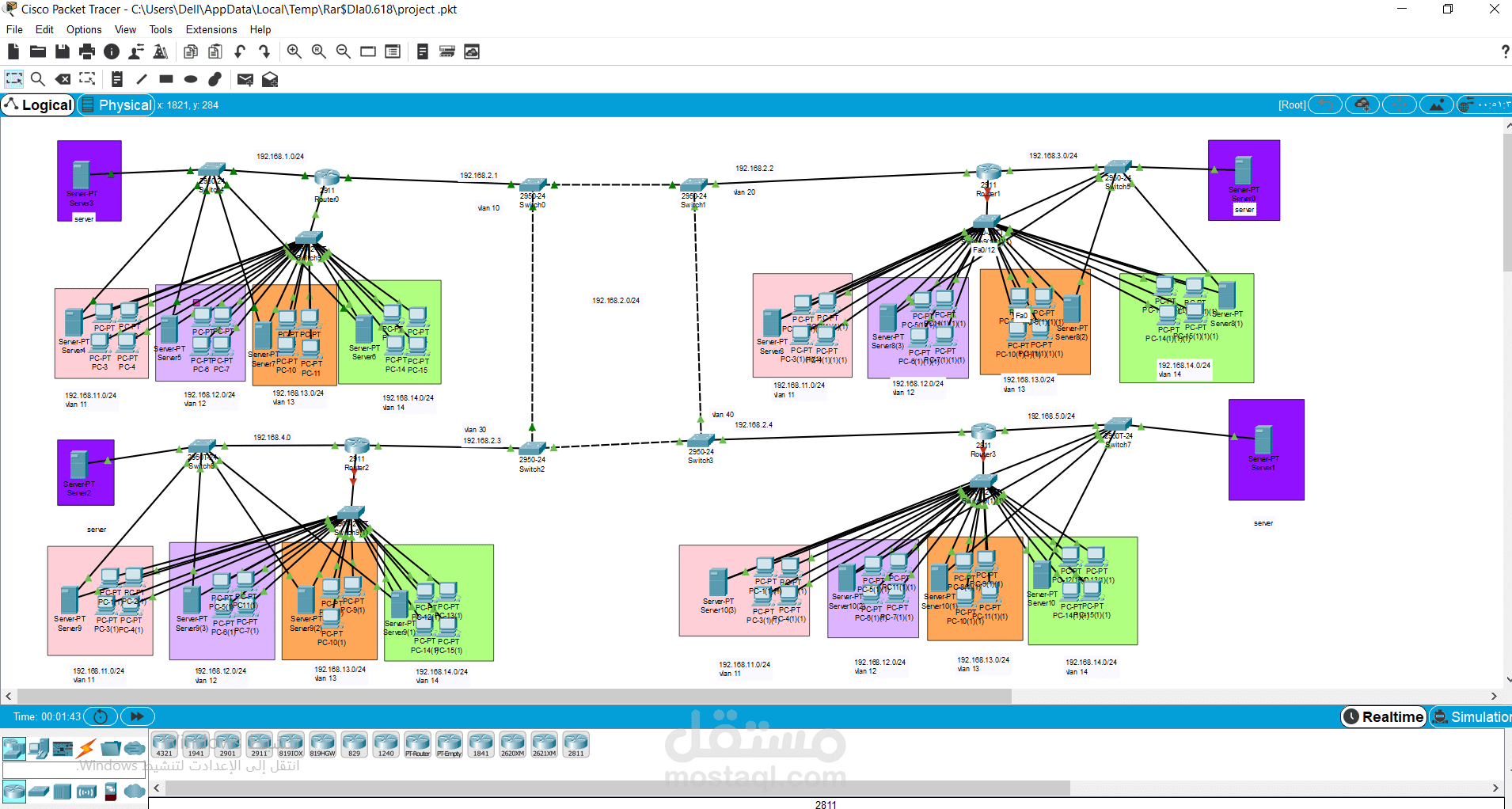Switch to Realtime mode
The image size is (1512, 809).
[1384, 716]
